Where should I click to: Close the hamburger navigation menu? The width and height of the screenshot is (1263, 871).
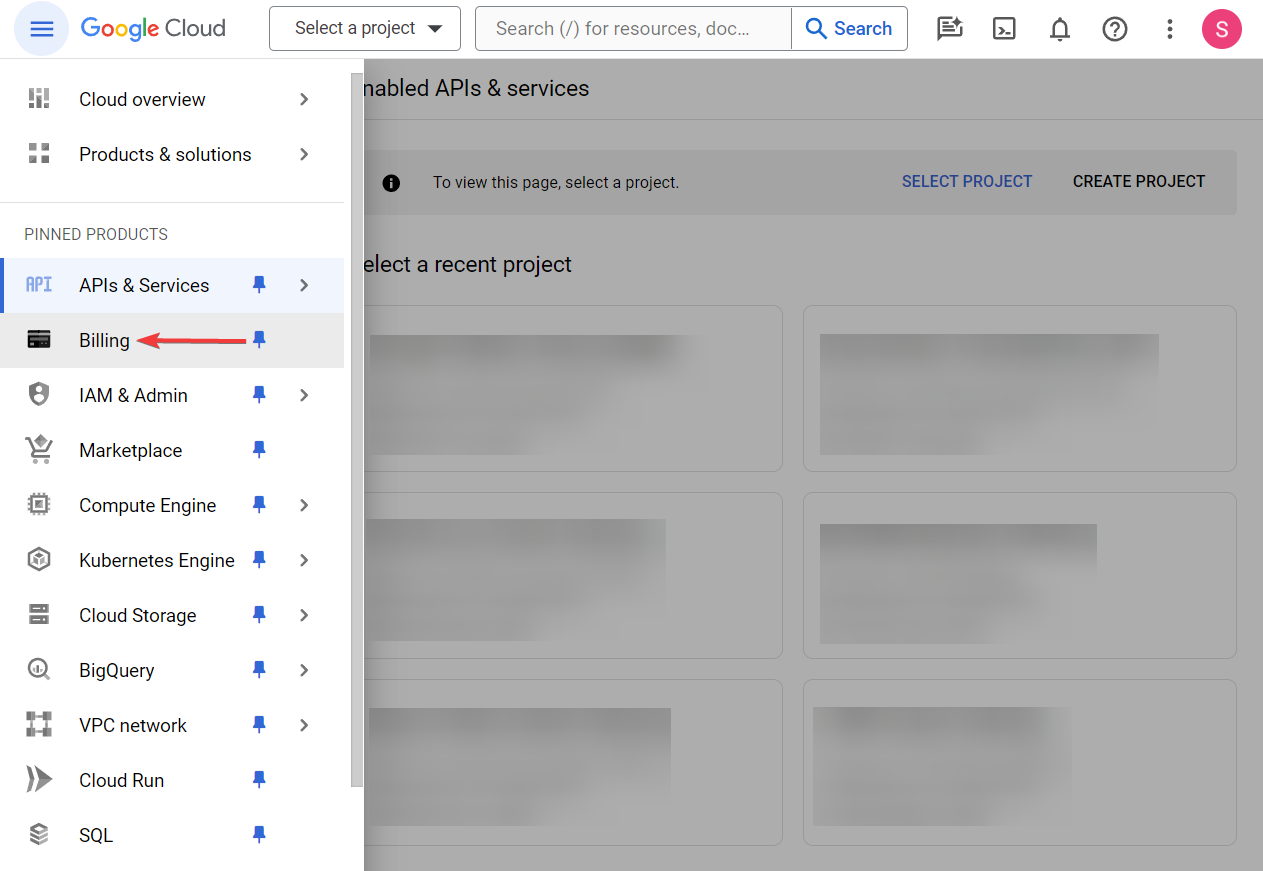pyautogui.click(x=42, y=29)
